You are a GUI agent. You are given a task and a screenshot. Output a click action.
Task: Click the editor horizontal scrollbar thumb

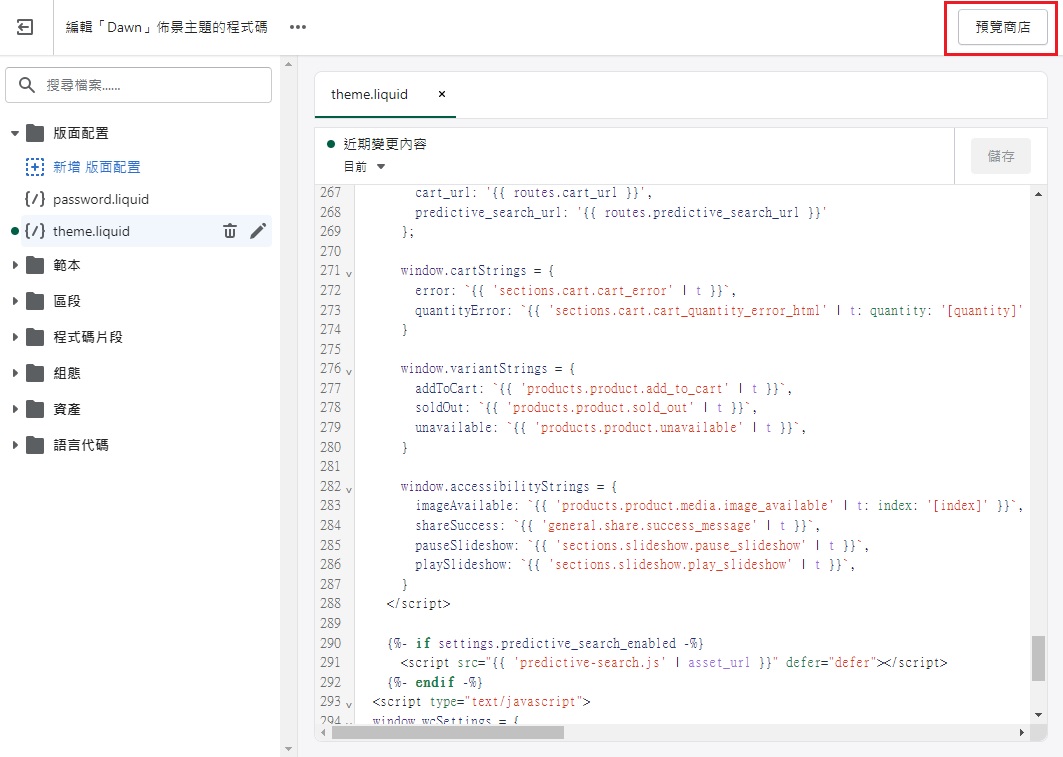tap(447, 733)
